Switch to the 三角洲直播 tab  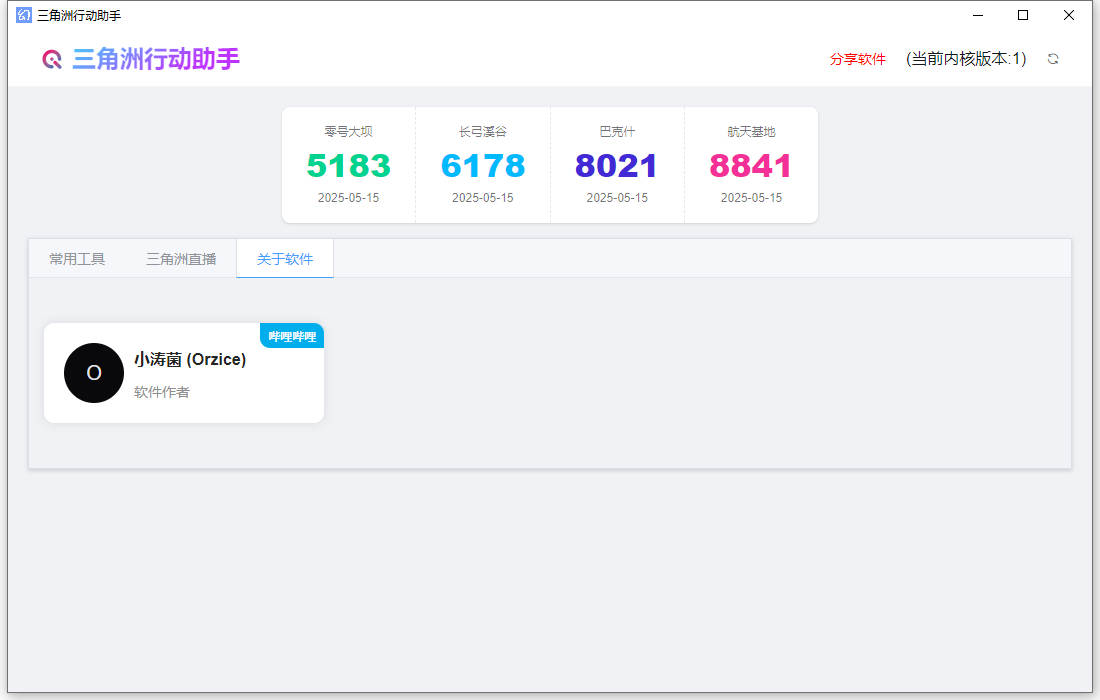[x=181, y=259]
